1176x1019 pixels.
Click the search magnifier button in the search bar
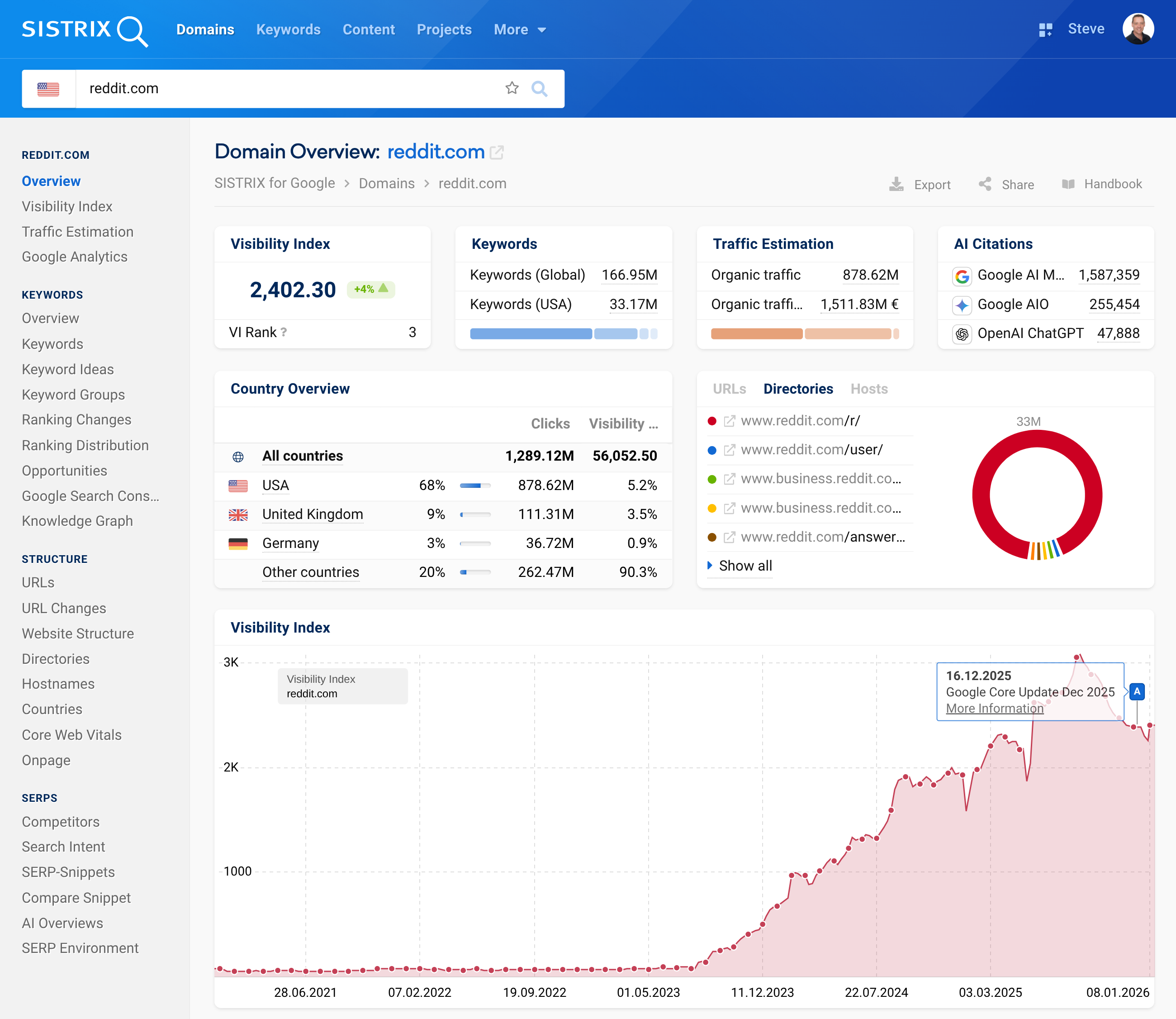[x=540, y=89]
